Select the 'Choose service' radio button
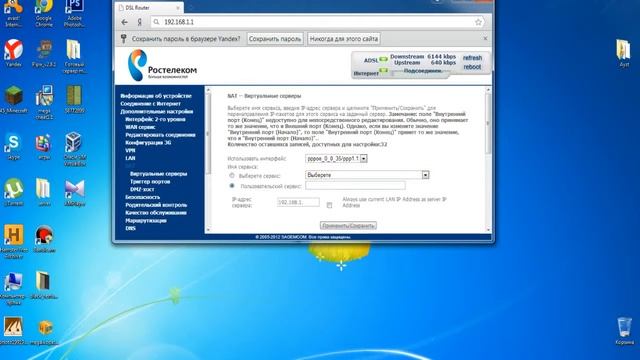 232,176
